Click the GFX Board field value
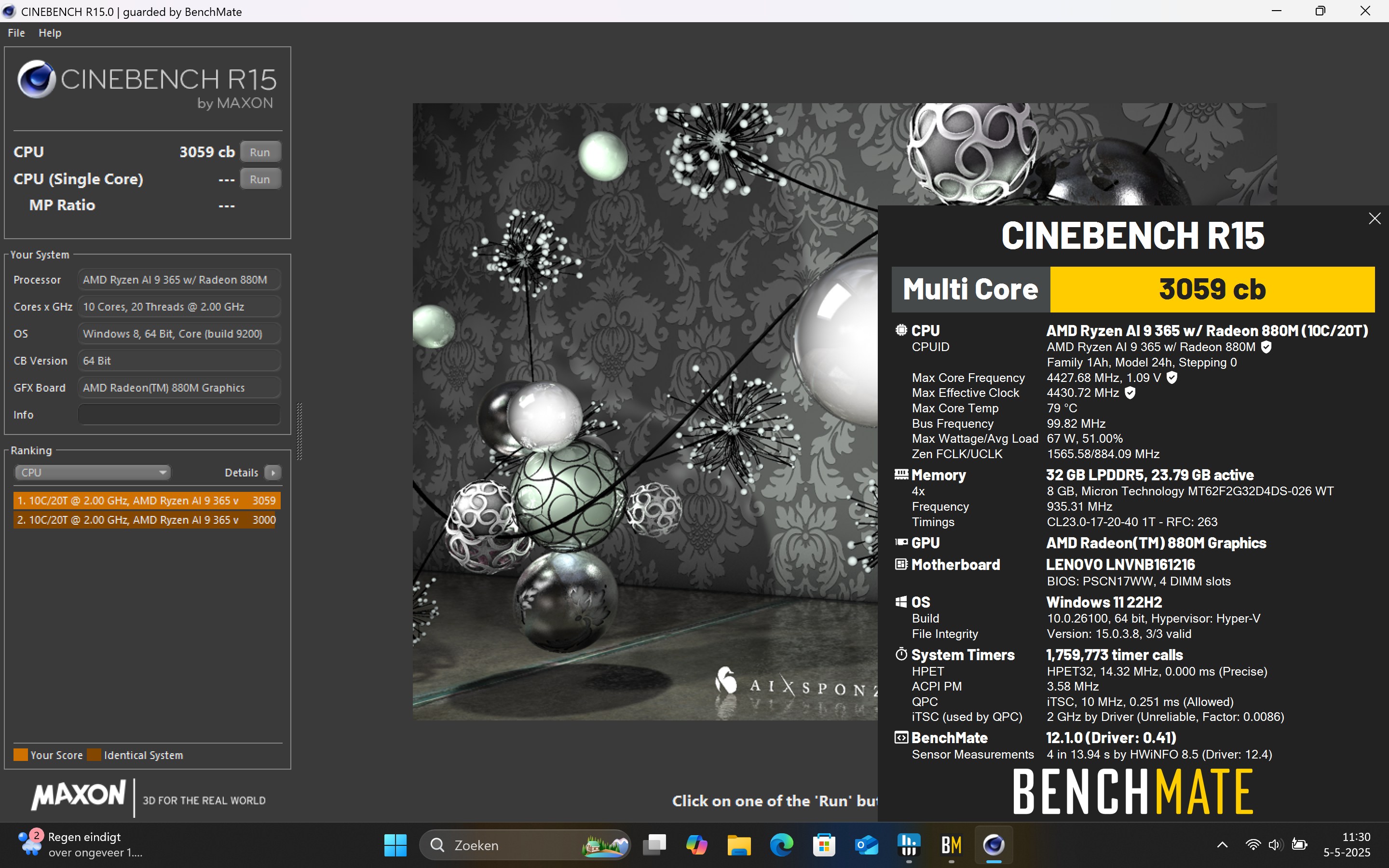The height and width of the screenshot is (868, 1389). [x=179, y=388]
